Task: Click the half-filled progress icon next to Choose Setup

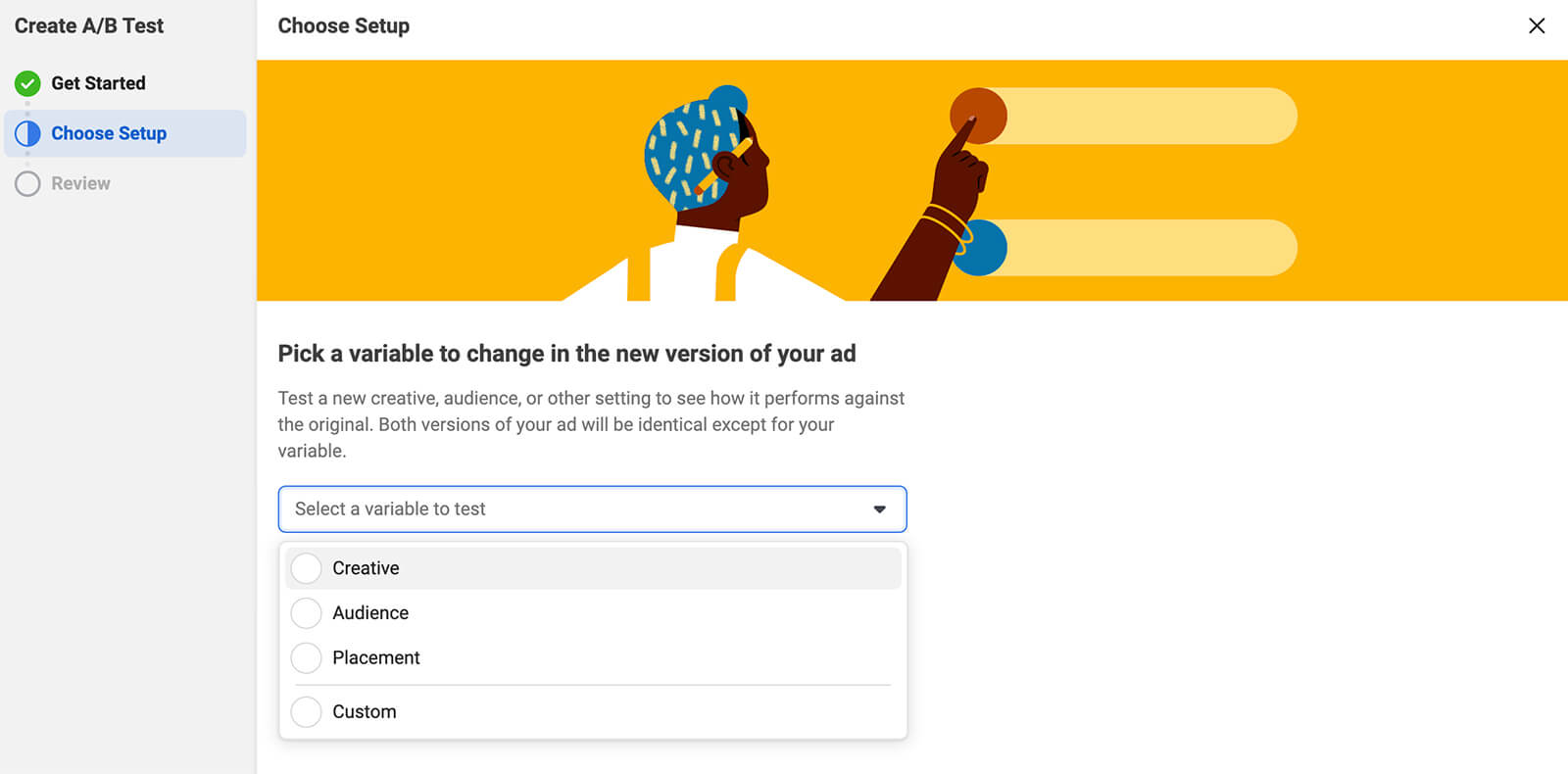Action: 27,132
